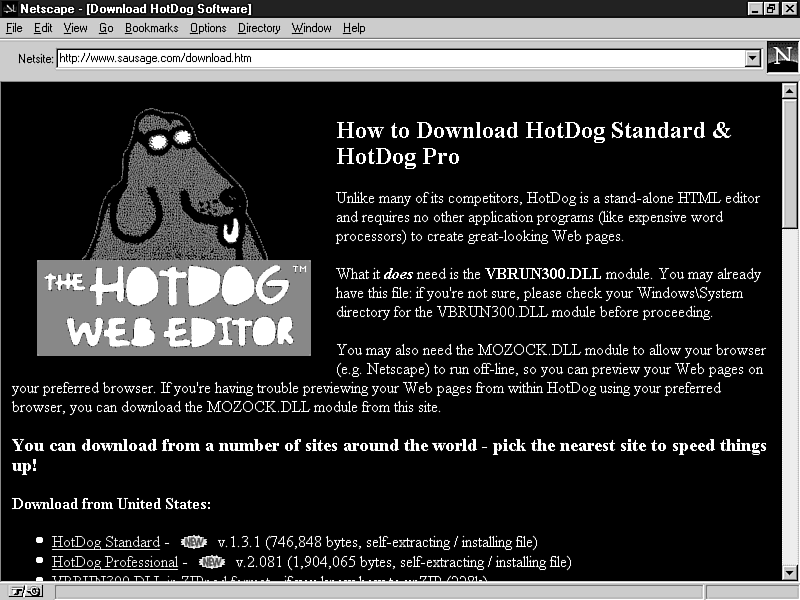Open the Window menu
The height and width of the screenshot is (600, 800).
coord(311,28)
